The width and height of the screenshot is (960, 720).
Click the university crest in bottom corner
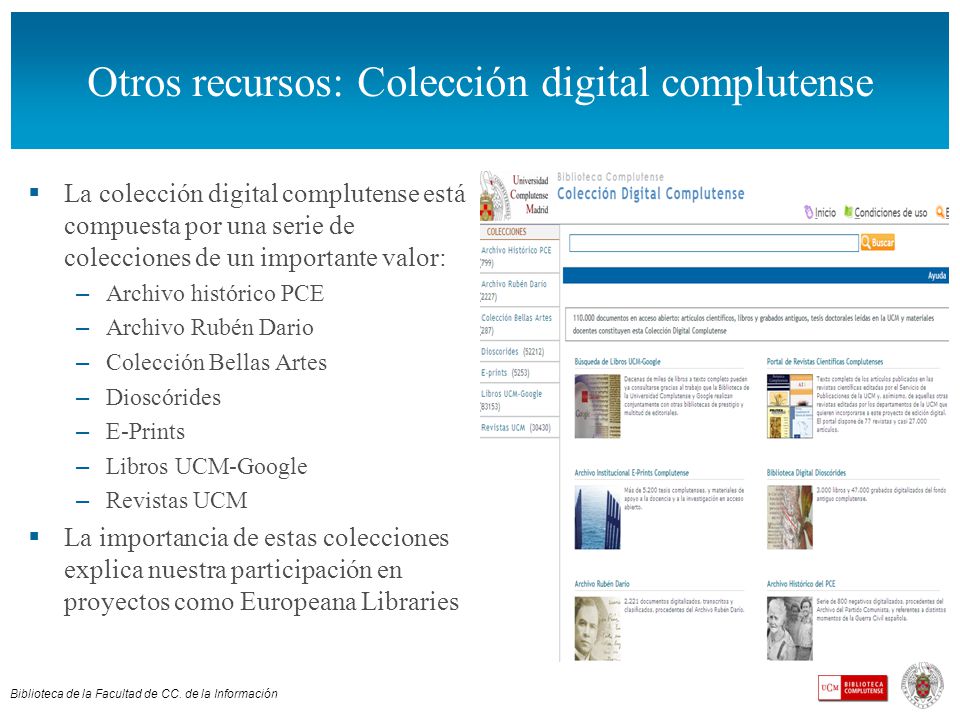[x=922, y=684]
